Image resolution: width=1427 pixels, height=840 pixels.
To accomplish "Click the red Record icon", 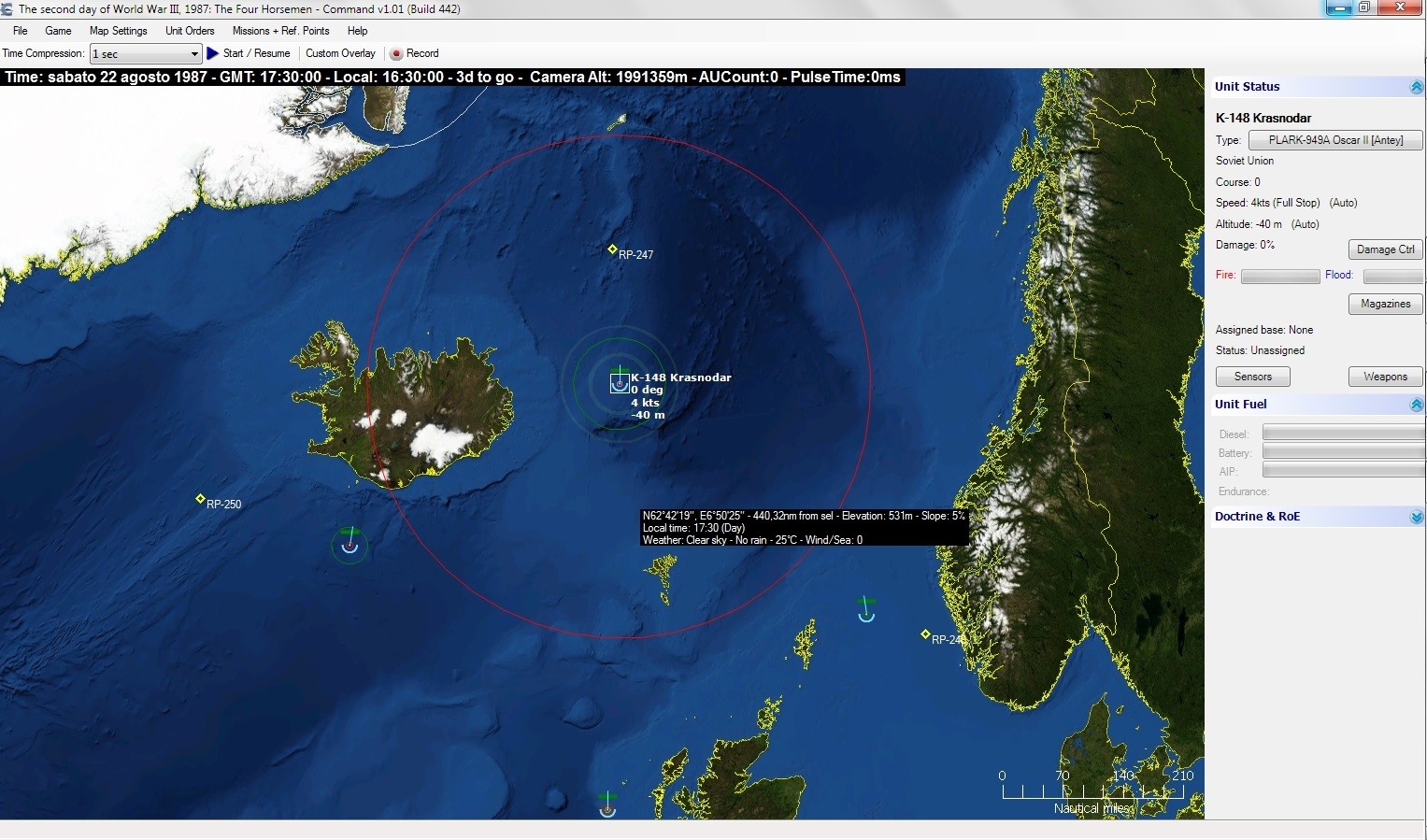I will [396, 54].
